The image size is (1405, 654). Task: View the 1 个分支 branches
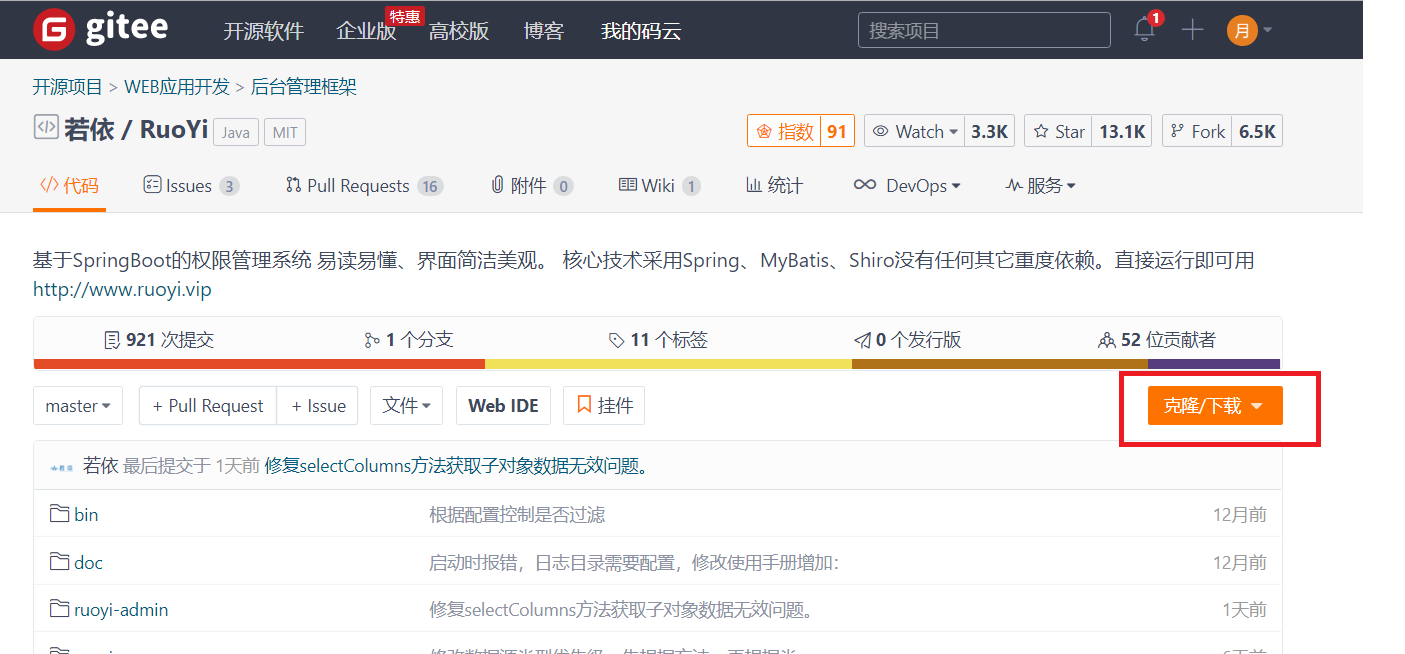(408, 340)
